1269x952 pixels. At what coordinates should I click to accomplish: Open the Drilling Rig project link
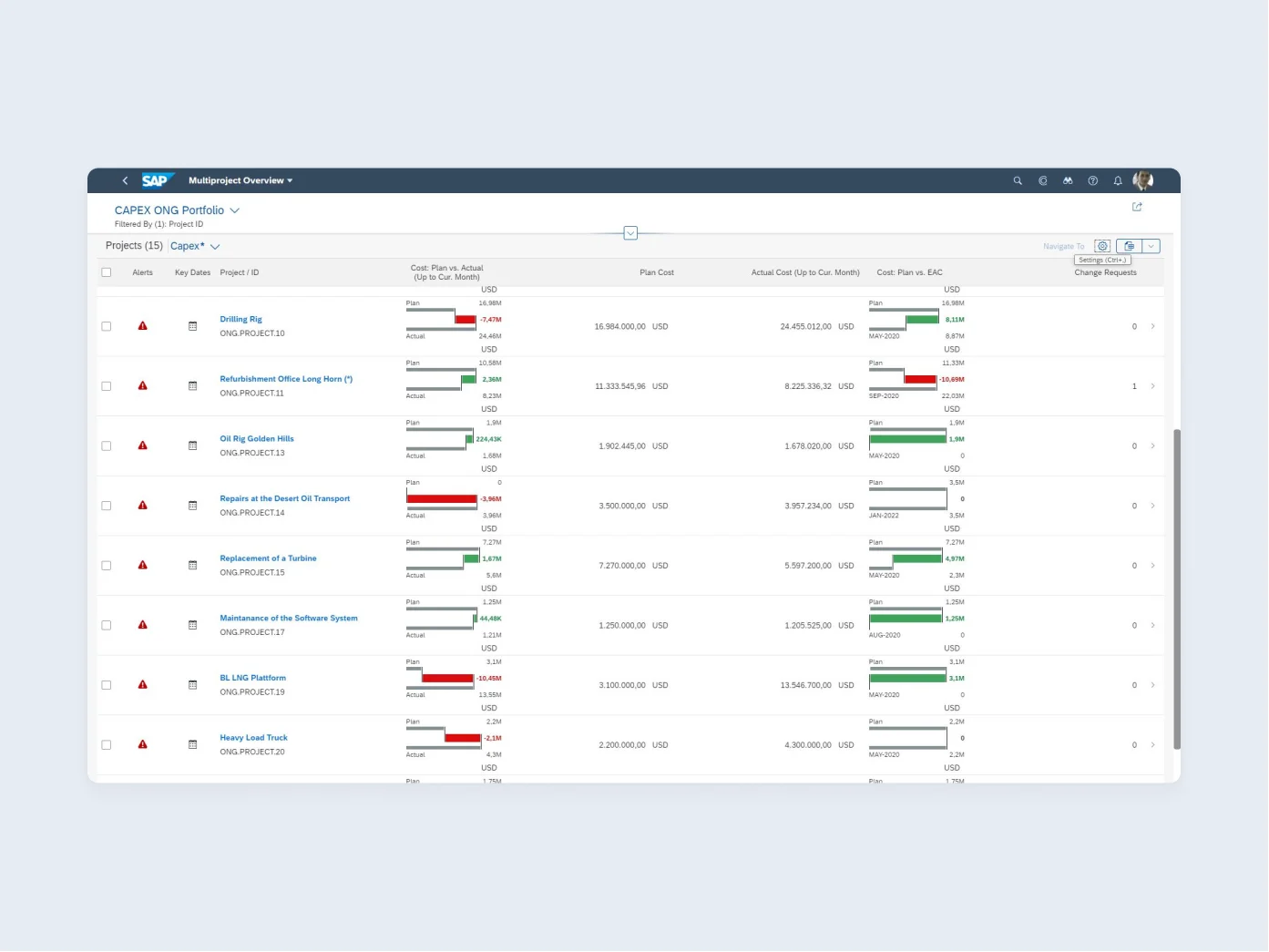point(240,319)
